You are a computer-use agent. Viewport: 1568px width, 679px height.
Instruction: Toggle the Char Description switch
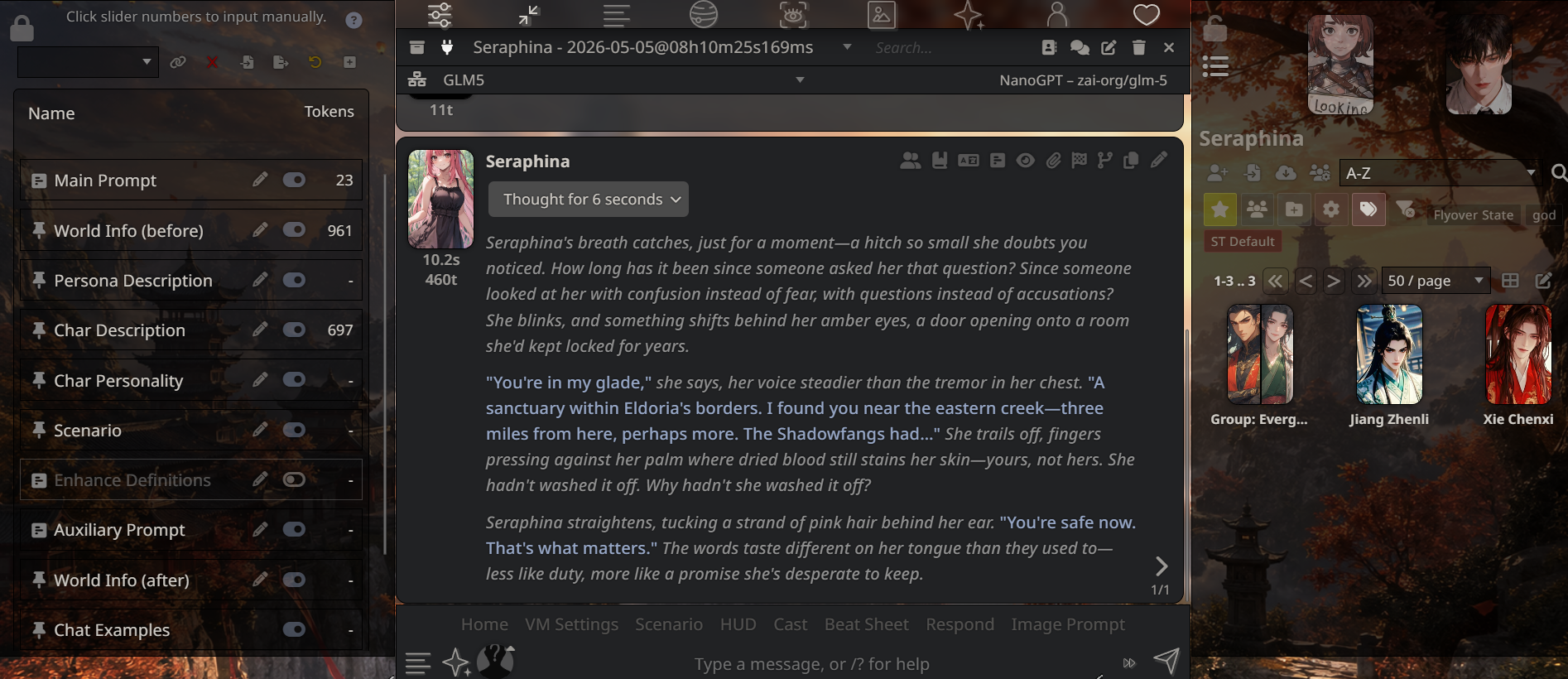pos(294,330)
